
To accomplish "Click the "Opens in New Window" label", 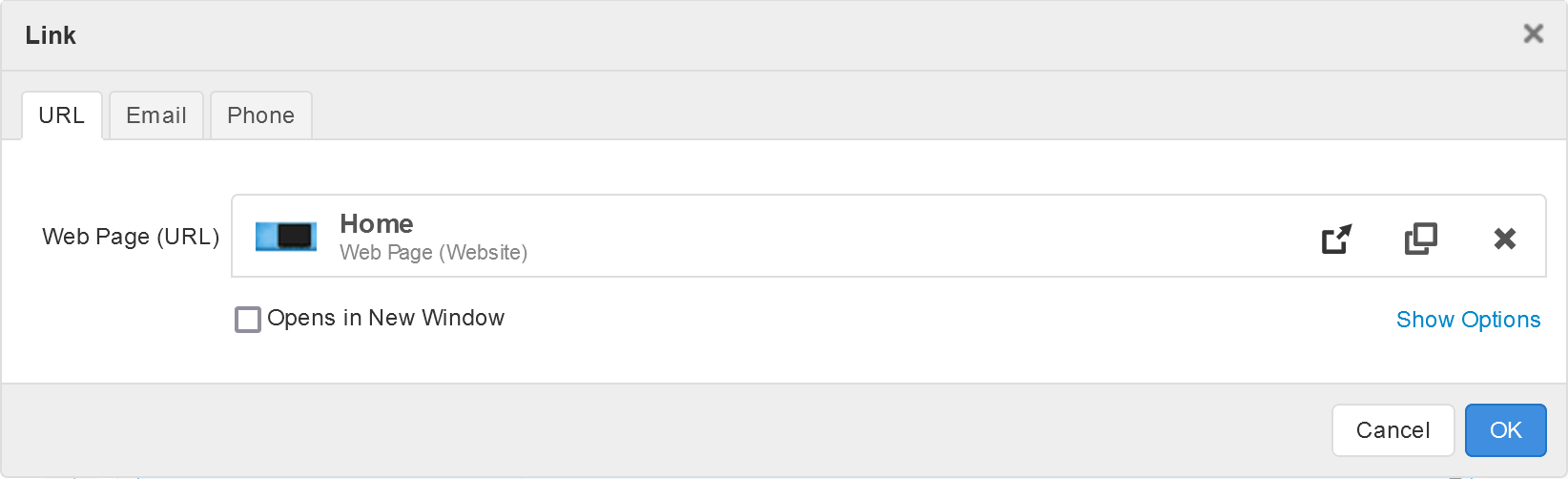I will 385,318.
